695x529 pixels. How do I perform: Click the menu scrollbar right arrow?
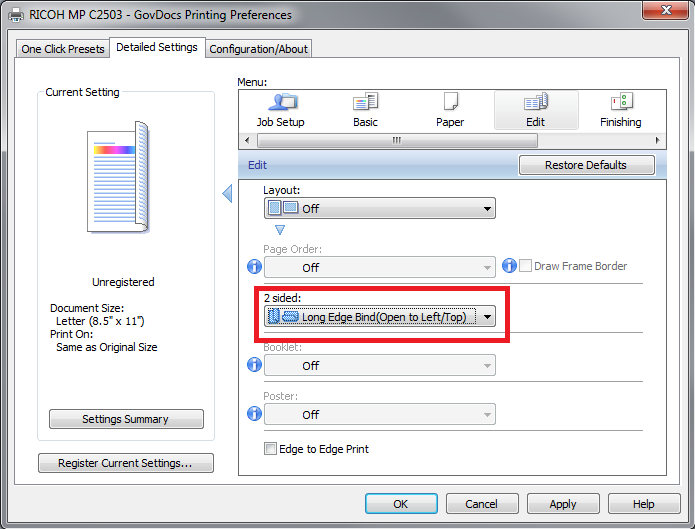click(x=658, y=141)
